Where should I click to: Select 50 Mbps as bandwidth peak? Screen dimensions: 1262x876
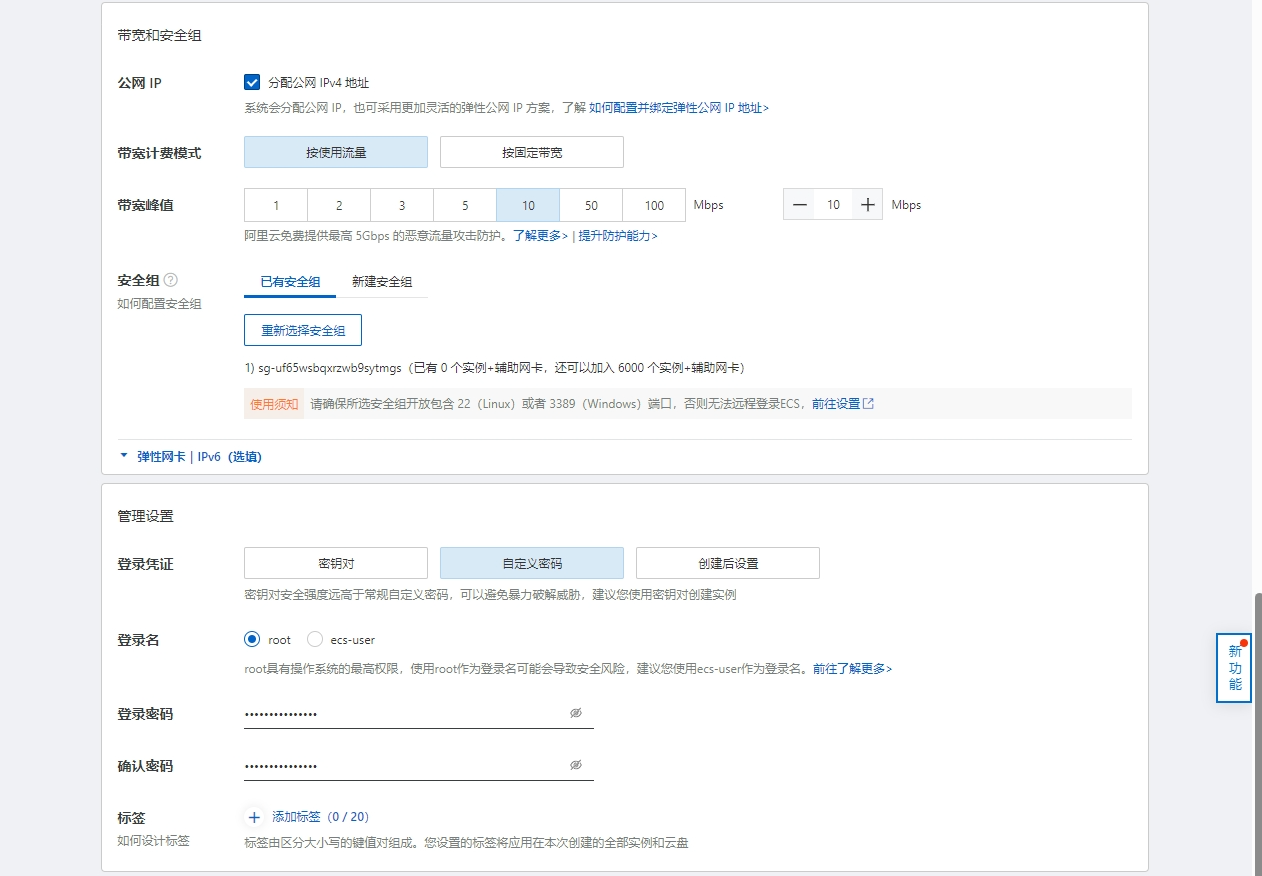(590, 204)
